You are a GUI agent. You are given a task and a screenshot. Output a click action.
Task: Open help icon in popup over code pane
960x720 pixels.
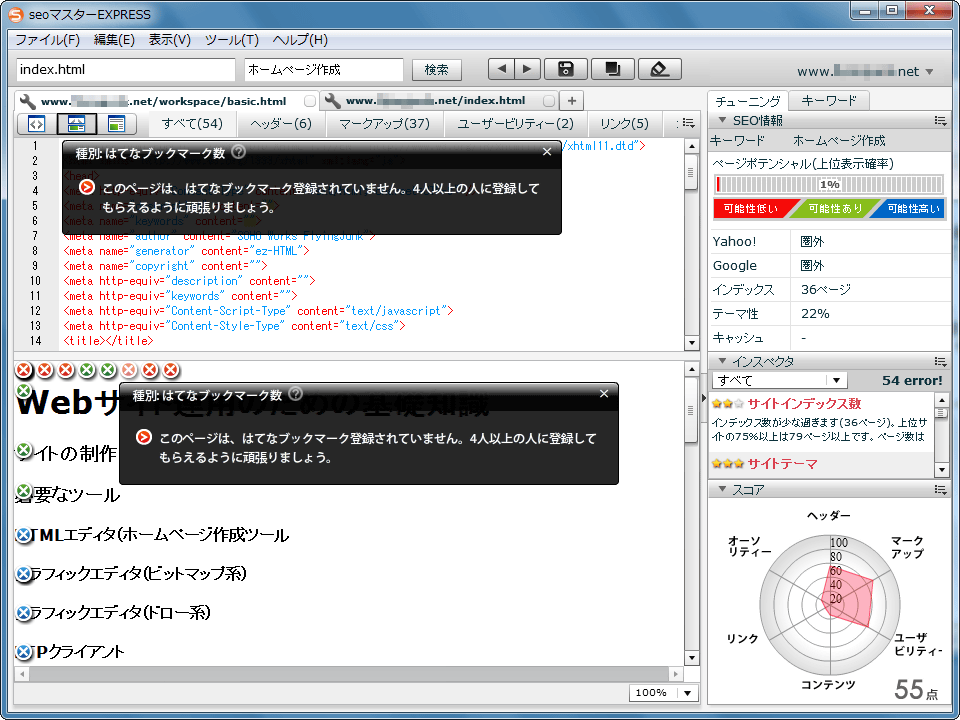click(x=239, y=151)
